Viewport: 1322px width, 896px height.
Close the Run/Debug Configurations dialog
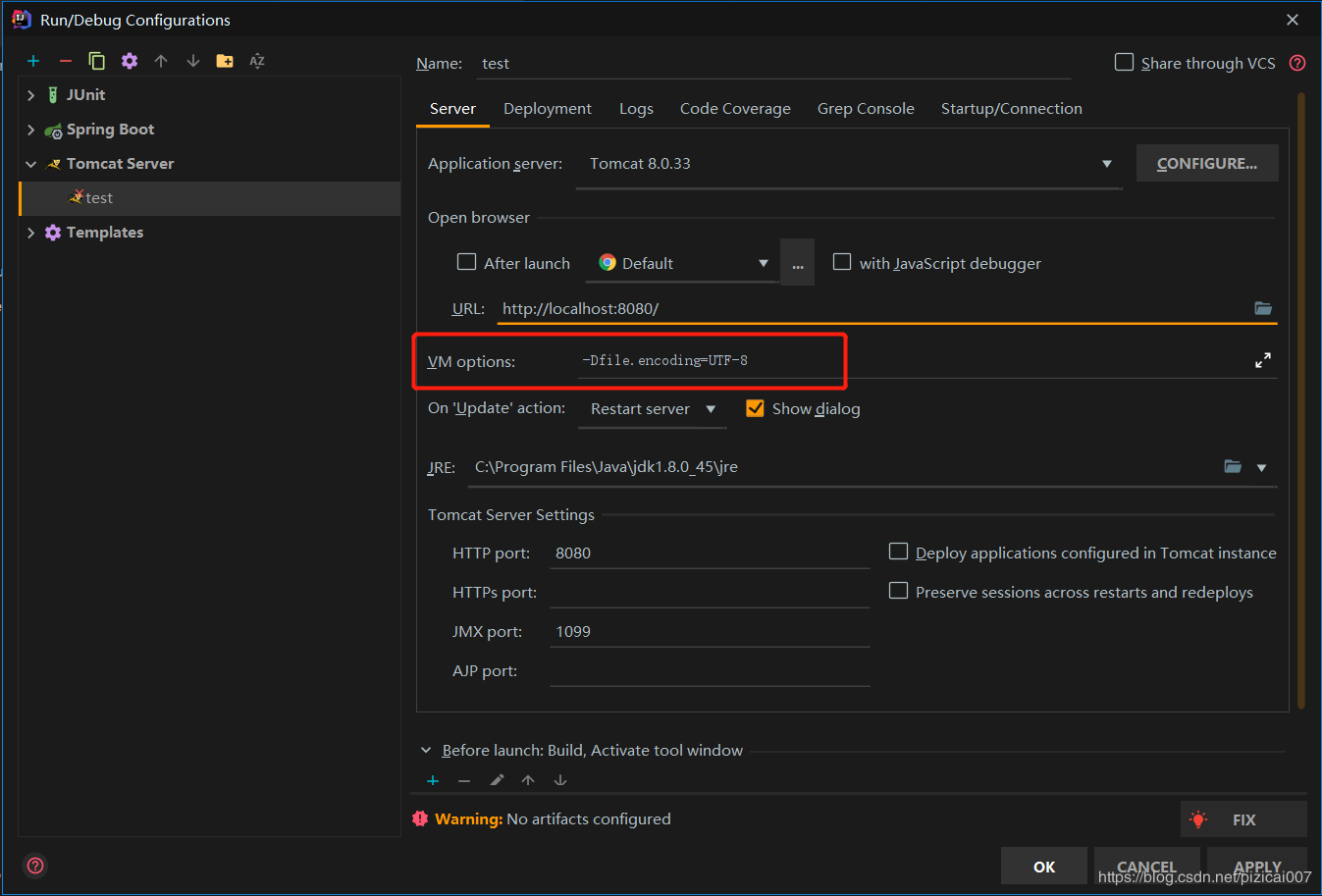1293,20
